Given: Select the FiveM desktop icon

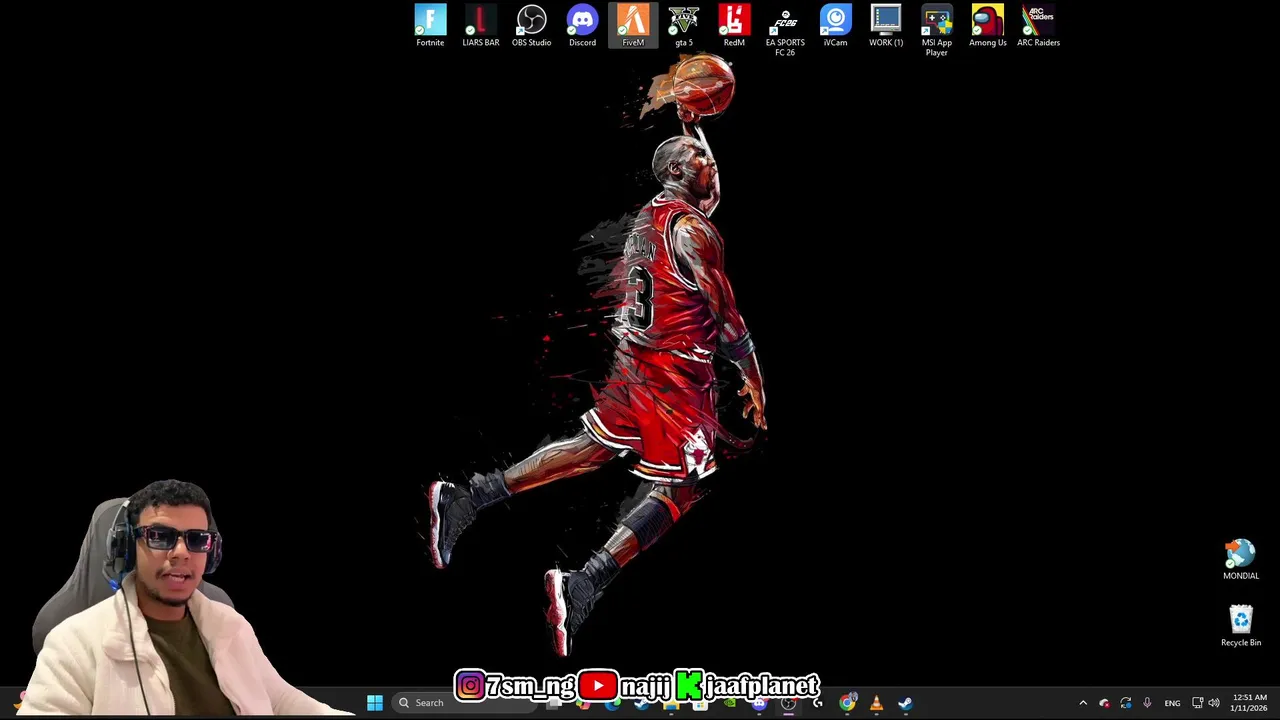Looking at the screenshot, I should click(633, 25).
